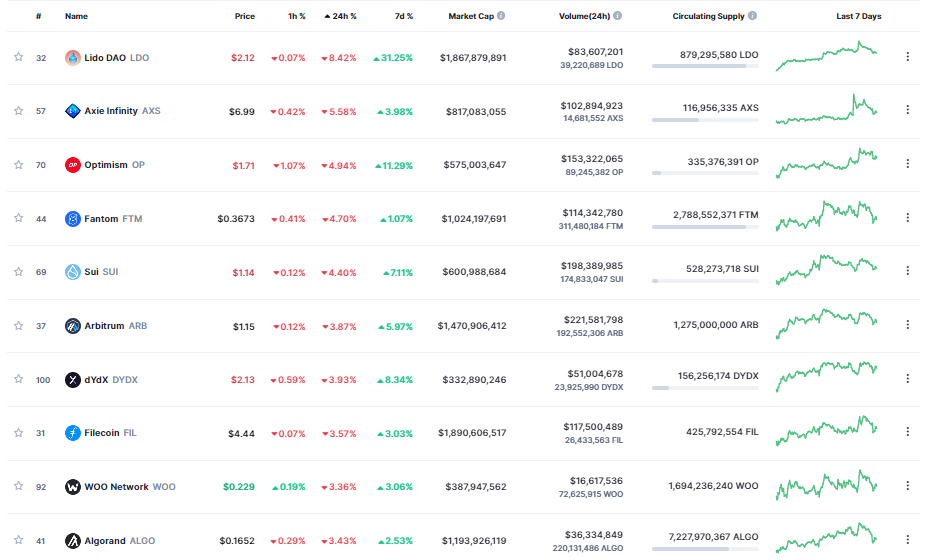Image resolution: width=935 pixels, height=560 pixels.
Task: Click the Arbitrum coin logo
Action: 73,326
